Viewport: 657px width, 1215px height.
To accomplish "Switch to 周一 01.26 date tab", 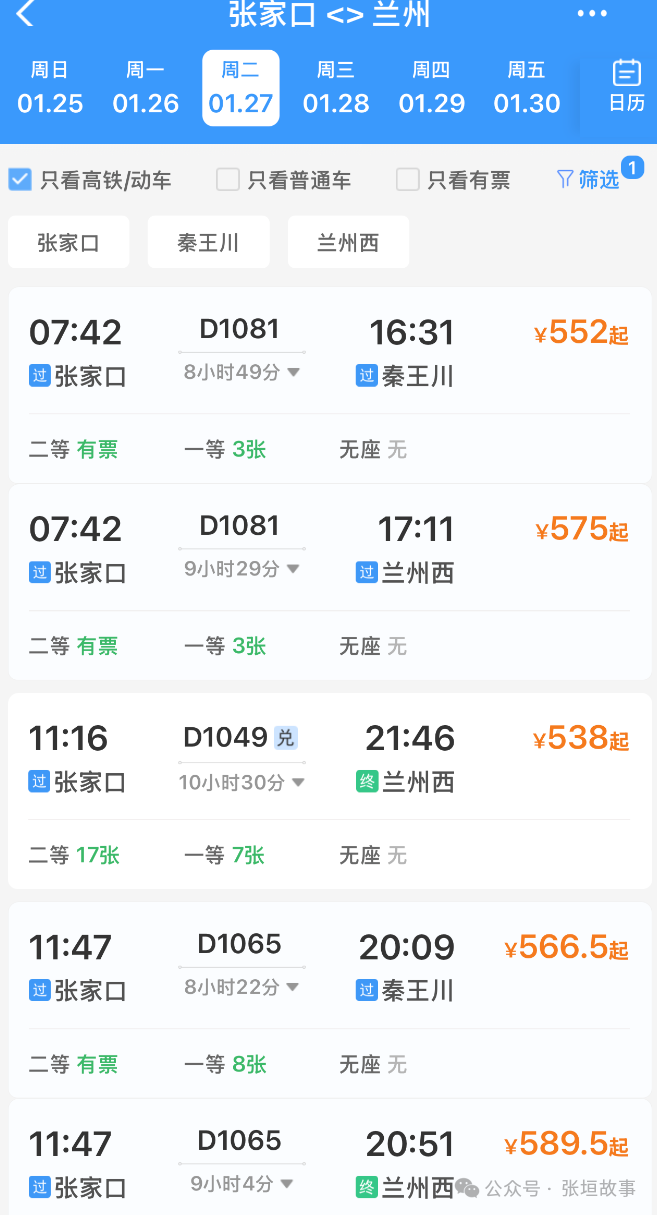I will coord(146,88).
